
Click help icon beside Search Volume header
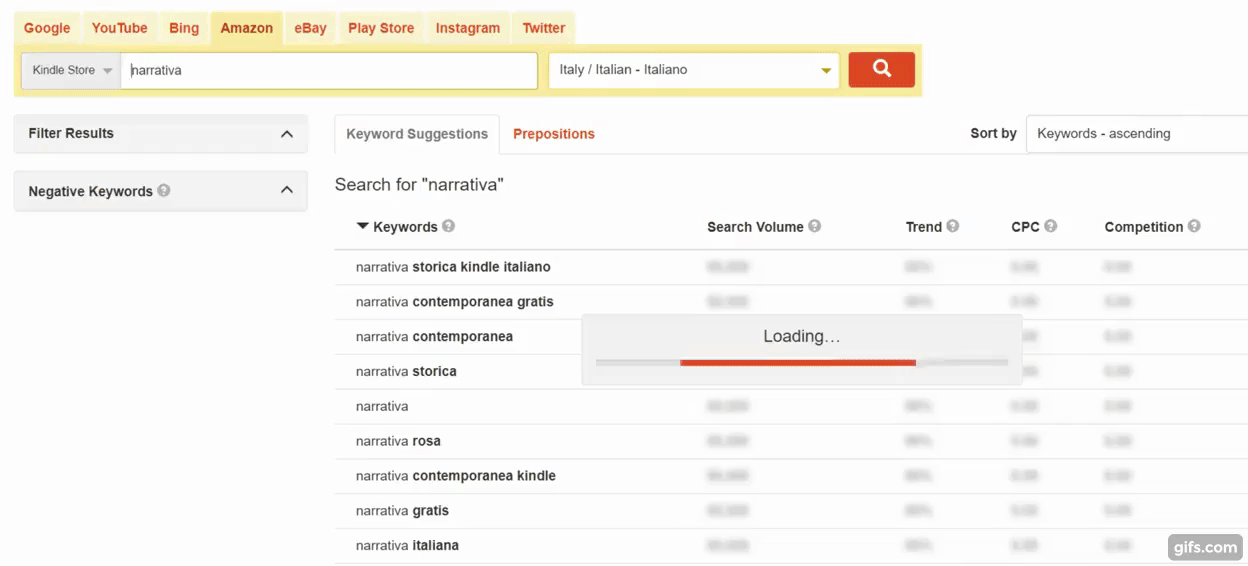click(x=815, y=226)
